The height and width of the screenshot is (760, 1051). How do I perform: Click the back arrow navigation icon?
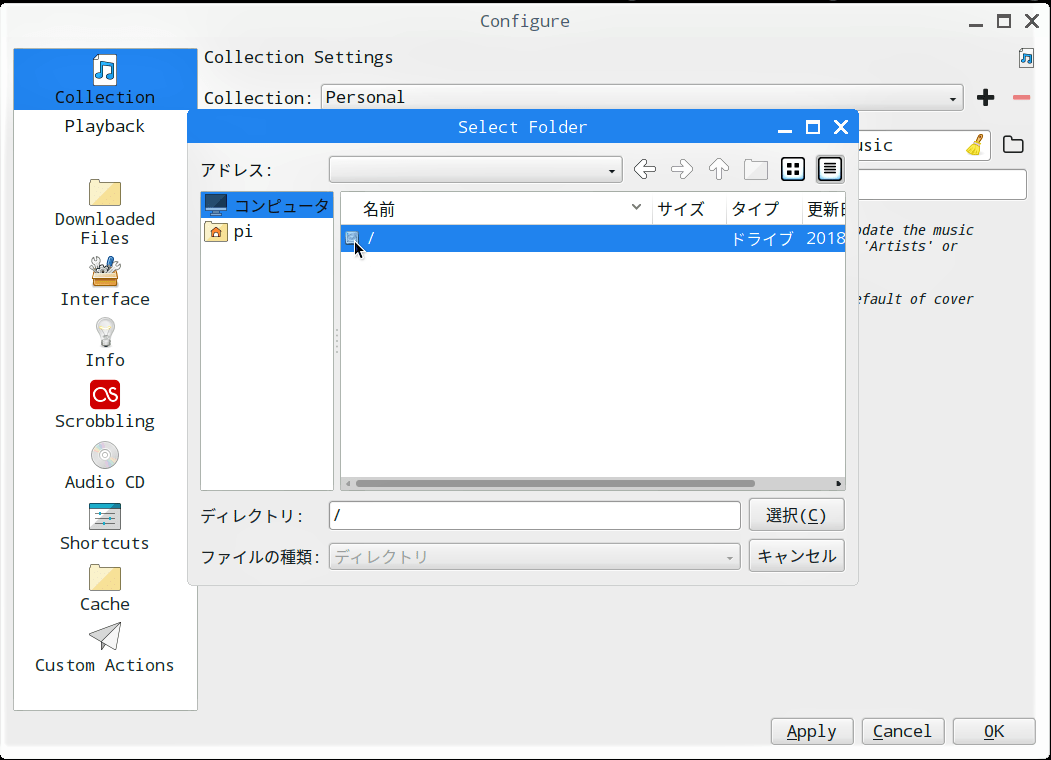(x=645, y=169)
